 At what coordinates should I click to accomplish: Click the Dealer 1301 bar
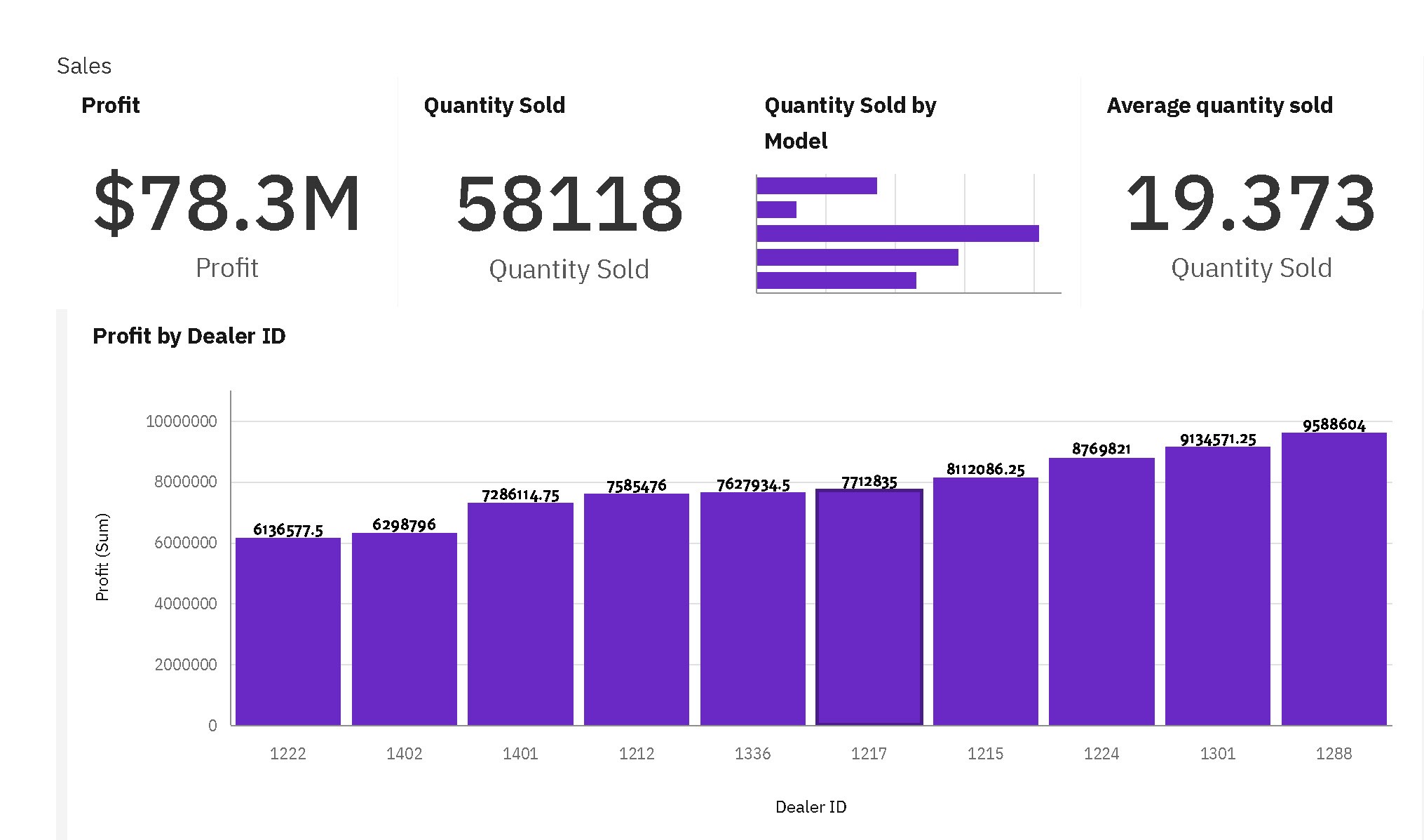(1217, 585)
